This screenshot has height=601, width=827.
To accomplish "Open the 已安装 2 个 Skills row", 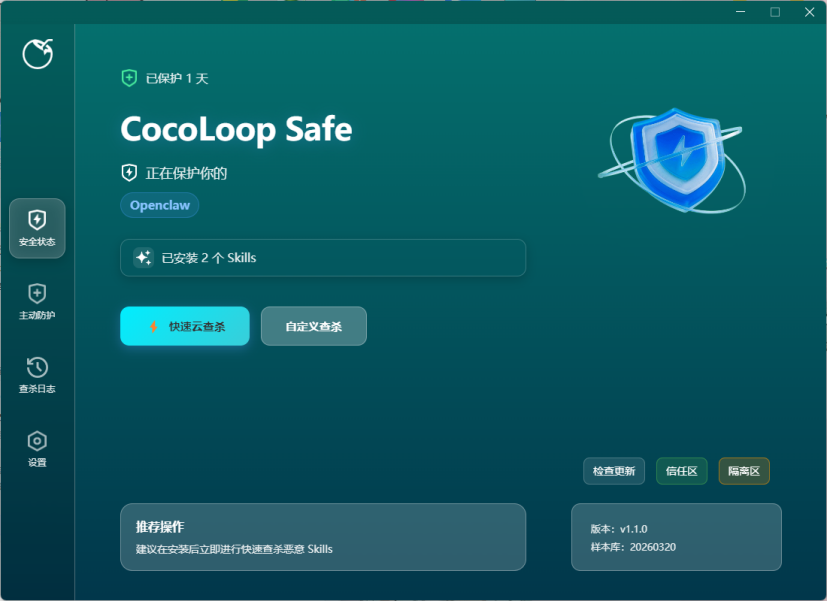I will point(322,258).
